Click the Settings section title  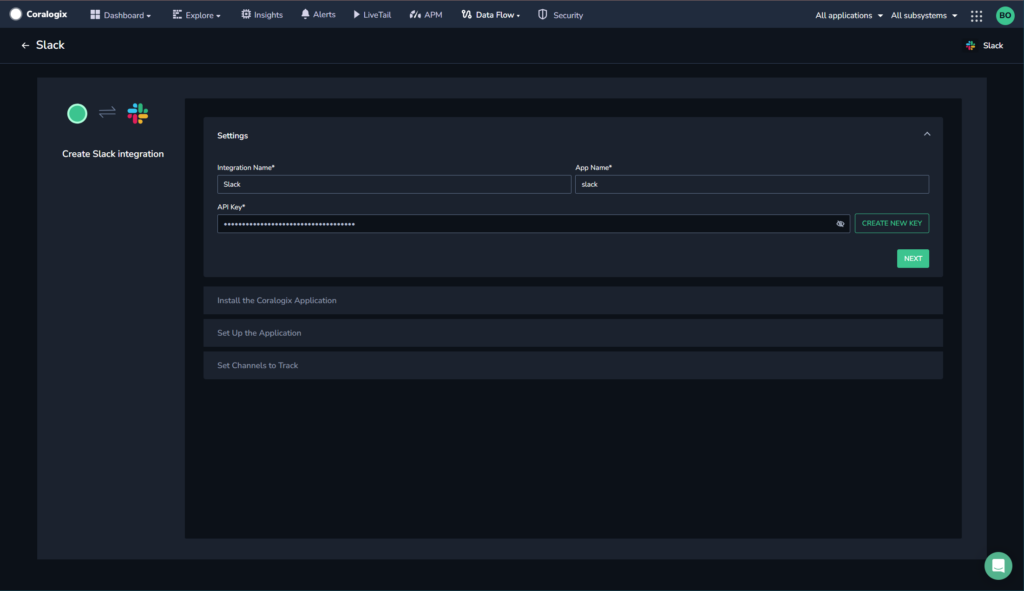tap(232, 136)
